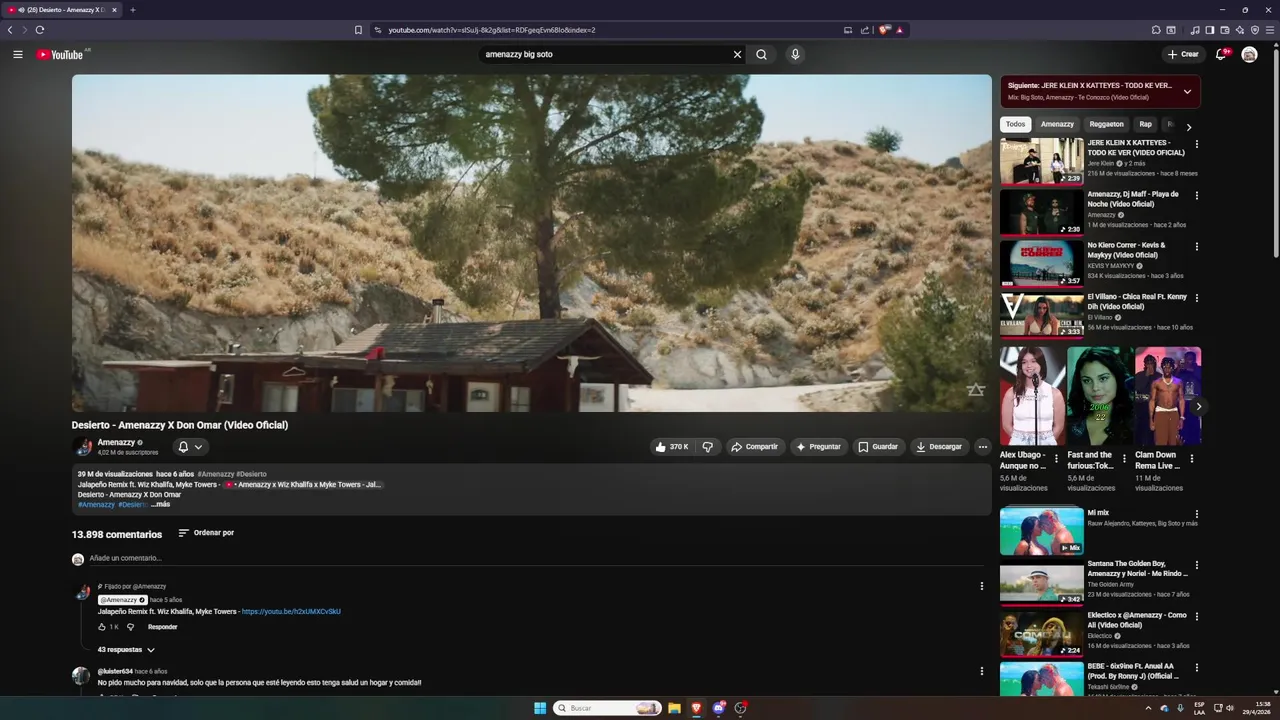Open El Villano - Chica Real video

[x=1041, y=315]
